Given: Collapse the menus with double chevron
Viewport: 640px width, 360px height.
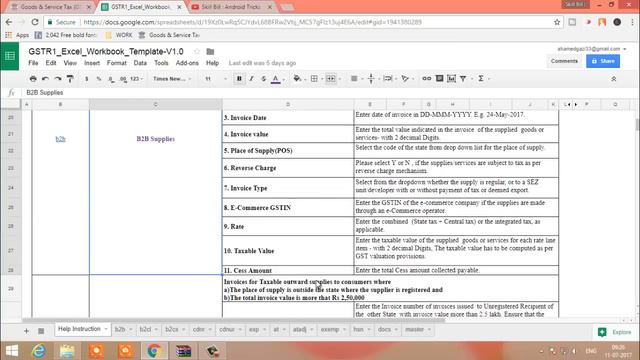Looking at the screenshot, I should (x=613, y=79).
